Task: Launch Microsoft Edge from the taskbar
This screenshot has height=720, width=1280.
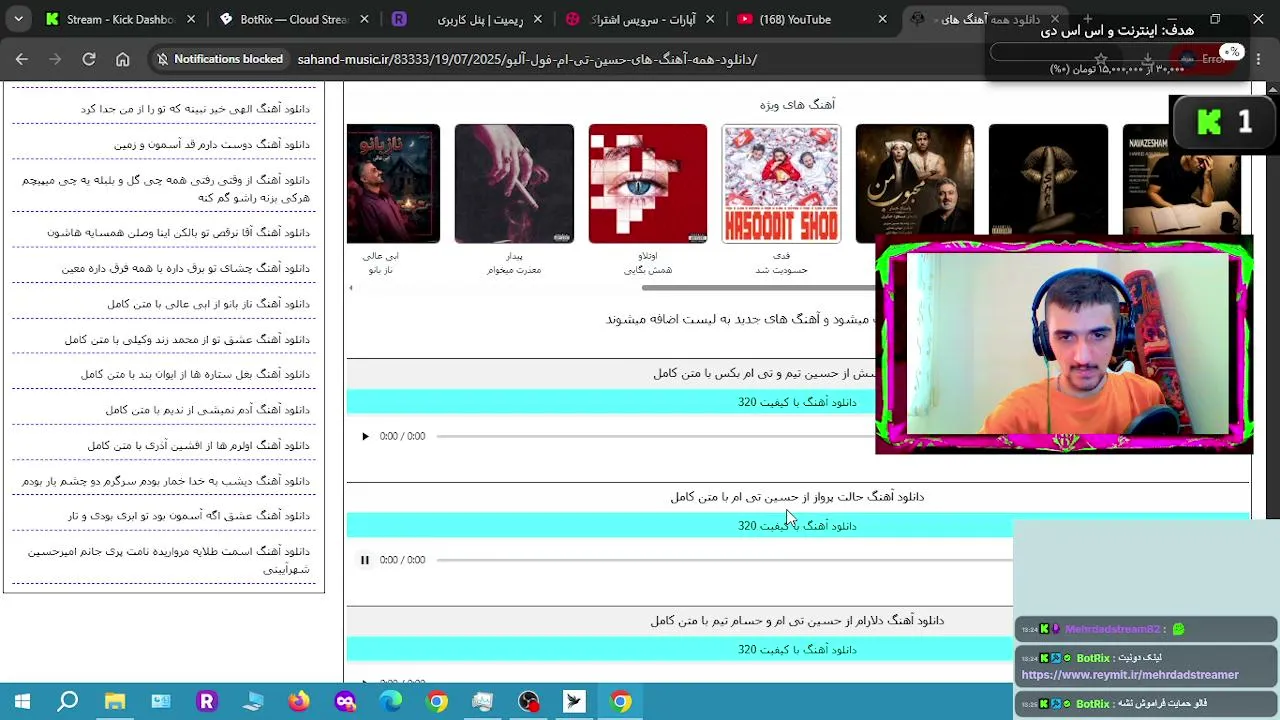Action: (391, 701)
